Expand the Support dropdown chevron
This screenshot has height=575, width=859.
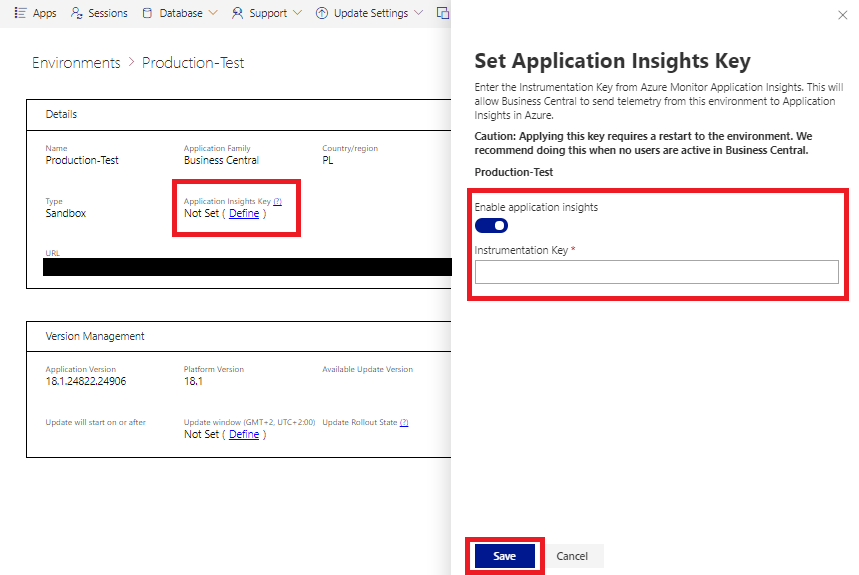pyautogui.click(x=297, y=13)
